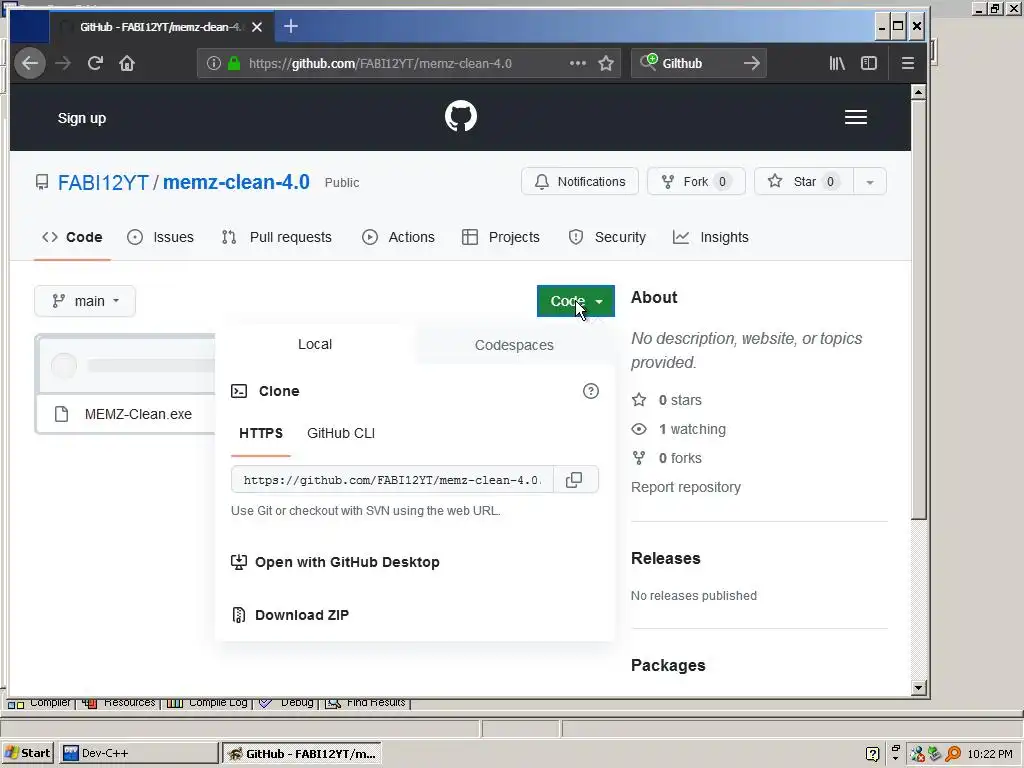The width and height of the screenshot is (1024, 768).
Task: Open the memz-clean-4.0 repository link
Action: tap(236, 182)
